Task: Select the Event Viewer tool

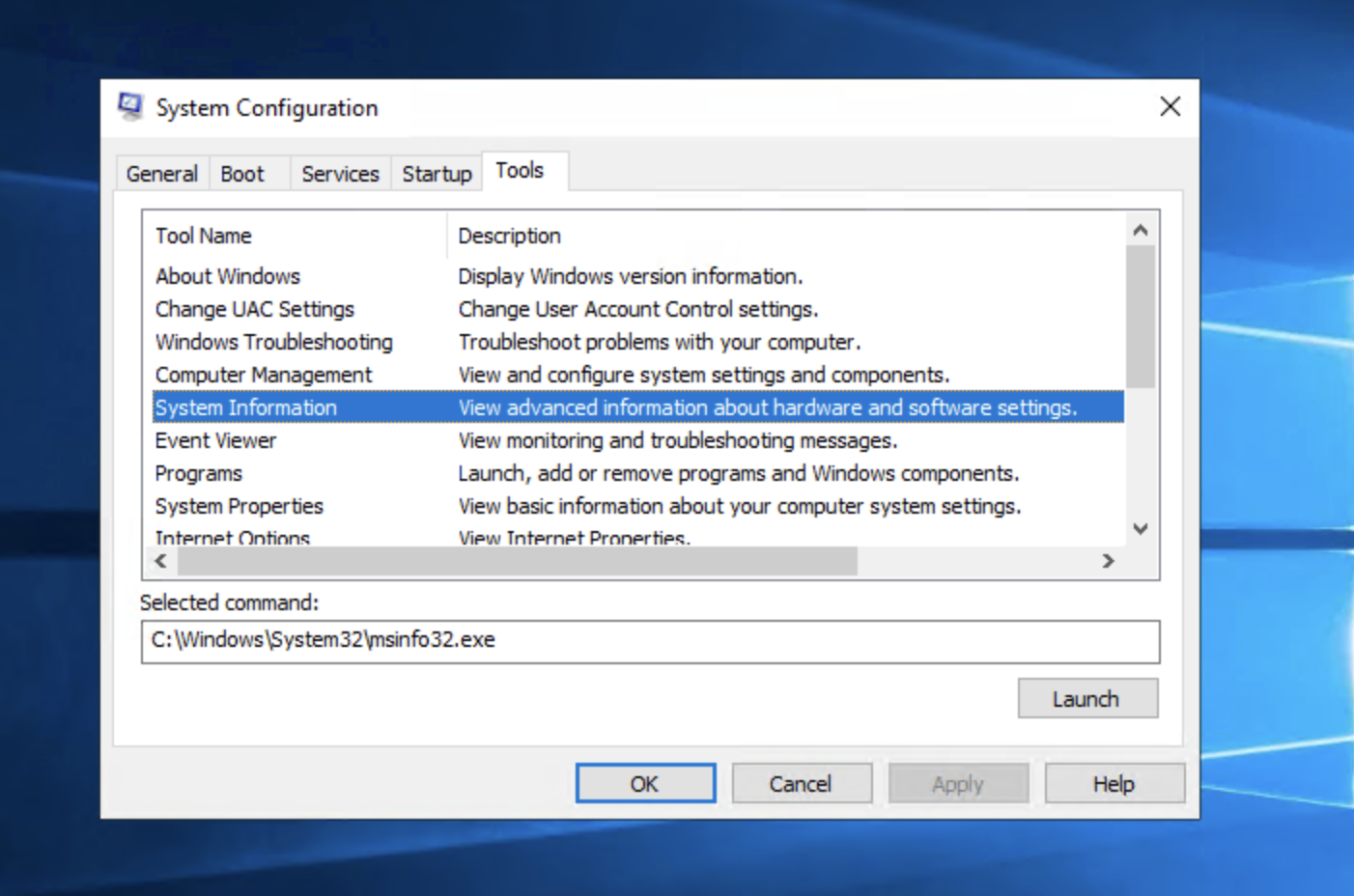Action: click(x=216, y=440)
